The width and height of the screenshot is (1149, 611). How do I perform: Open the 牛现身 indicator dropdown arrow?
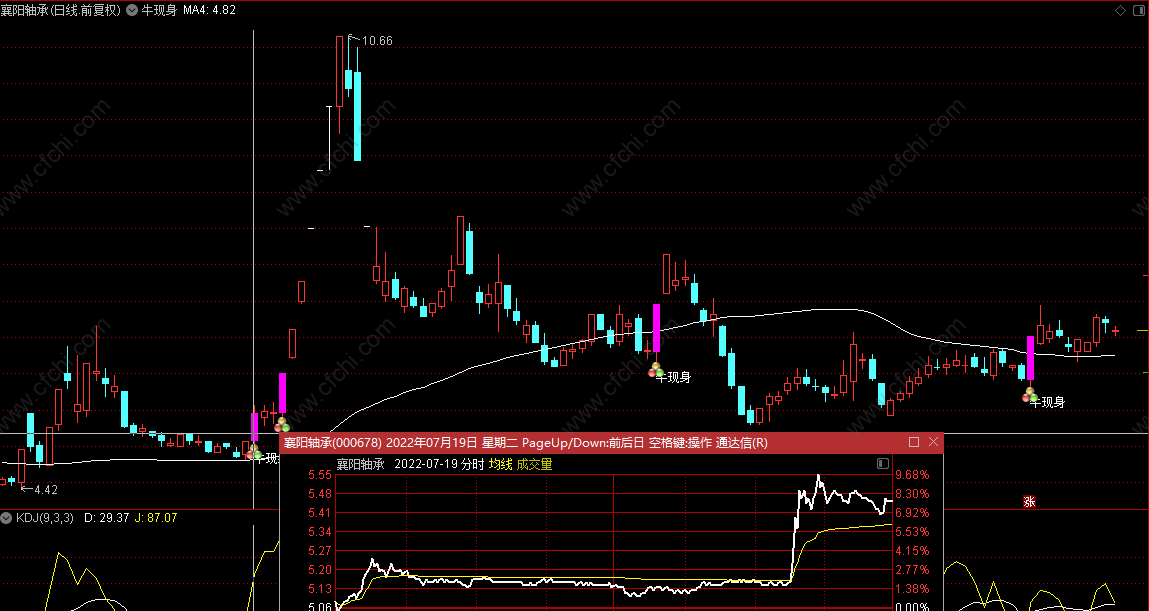(131, 10)
